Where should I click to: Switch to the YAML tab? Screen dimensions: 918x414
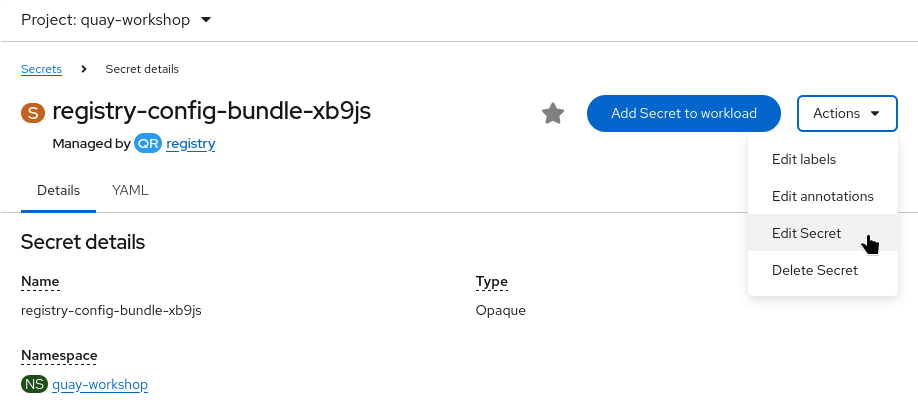tap(130, 190)
